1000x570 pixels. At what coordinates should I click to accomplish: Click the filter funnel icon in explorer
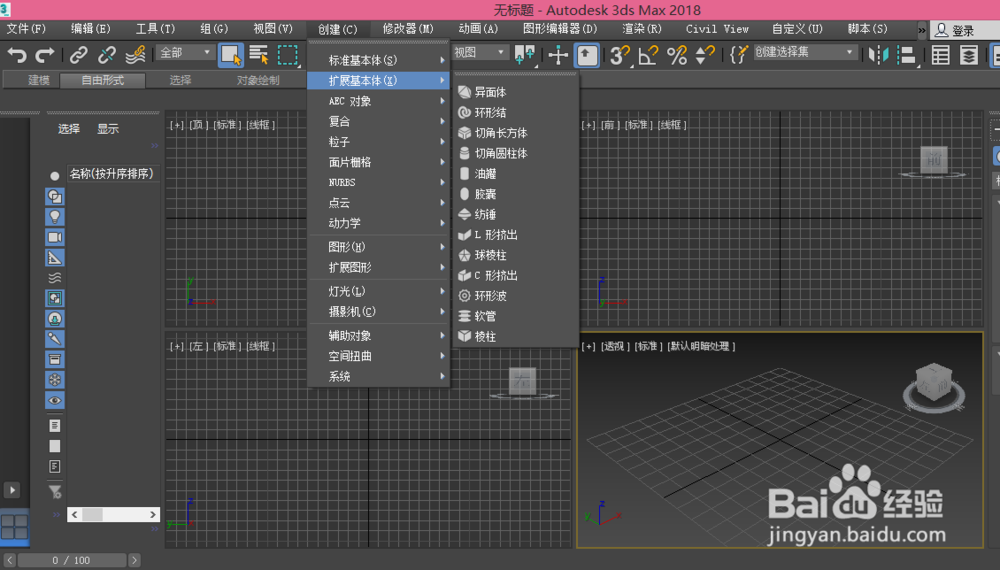click(55, 491)
